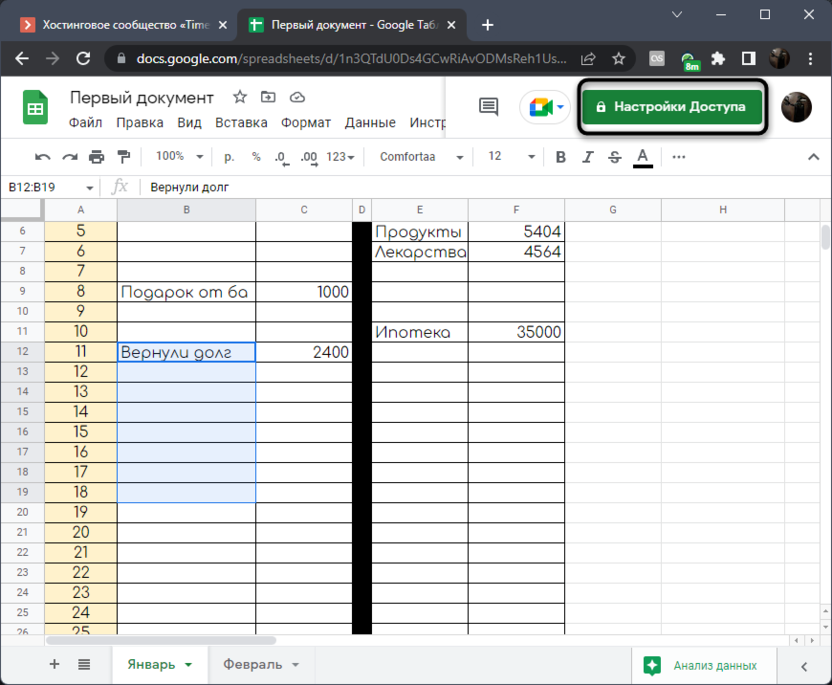Add a new sheet with plus icon
The width and height of the screenshot is (832, 685).
[54, 665]
